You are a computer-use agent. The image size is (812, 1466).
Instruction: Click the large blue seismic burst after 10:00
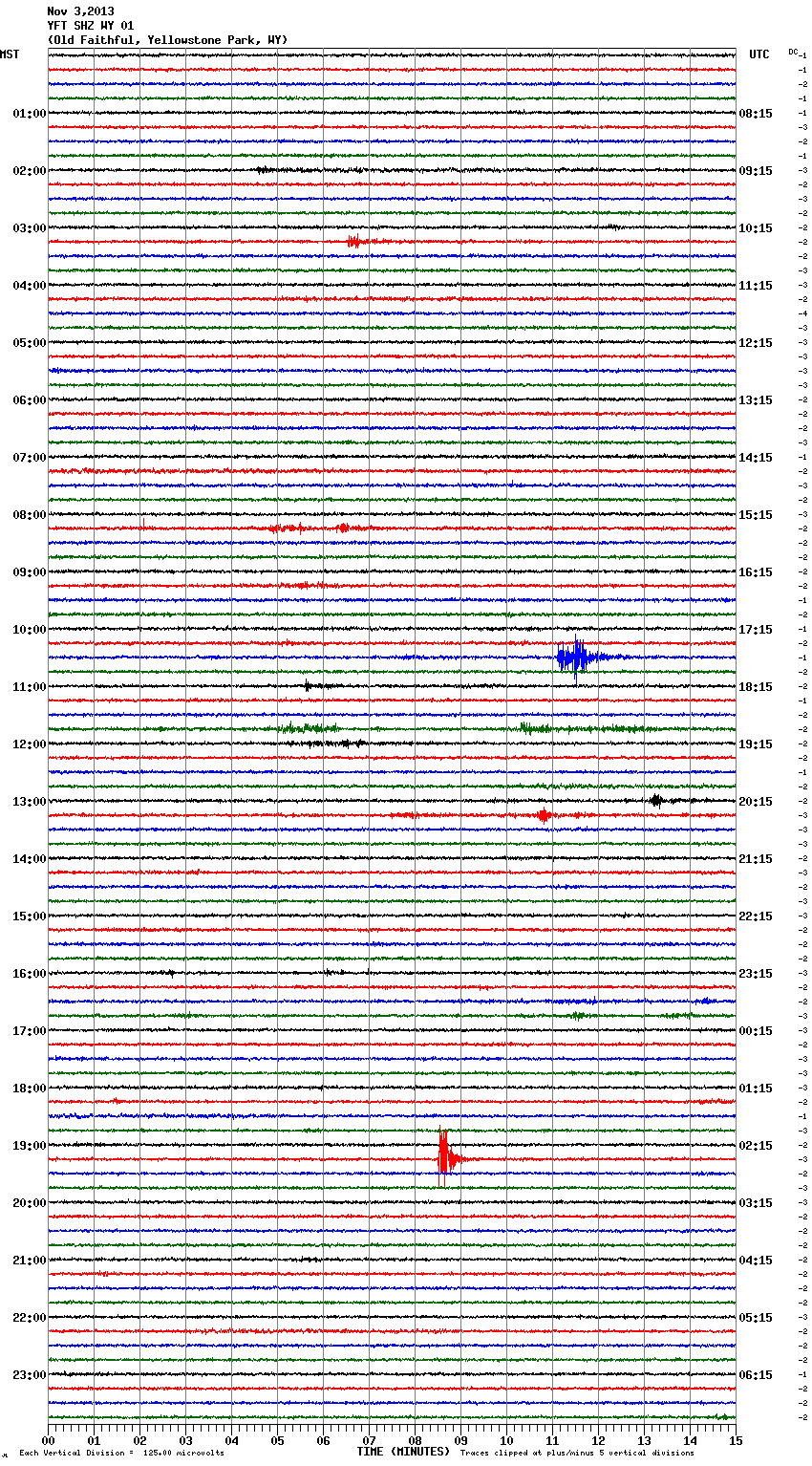pos(581,658)
